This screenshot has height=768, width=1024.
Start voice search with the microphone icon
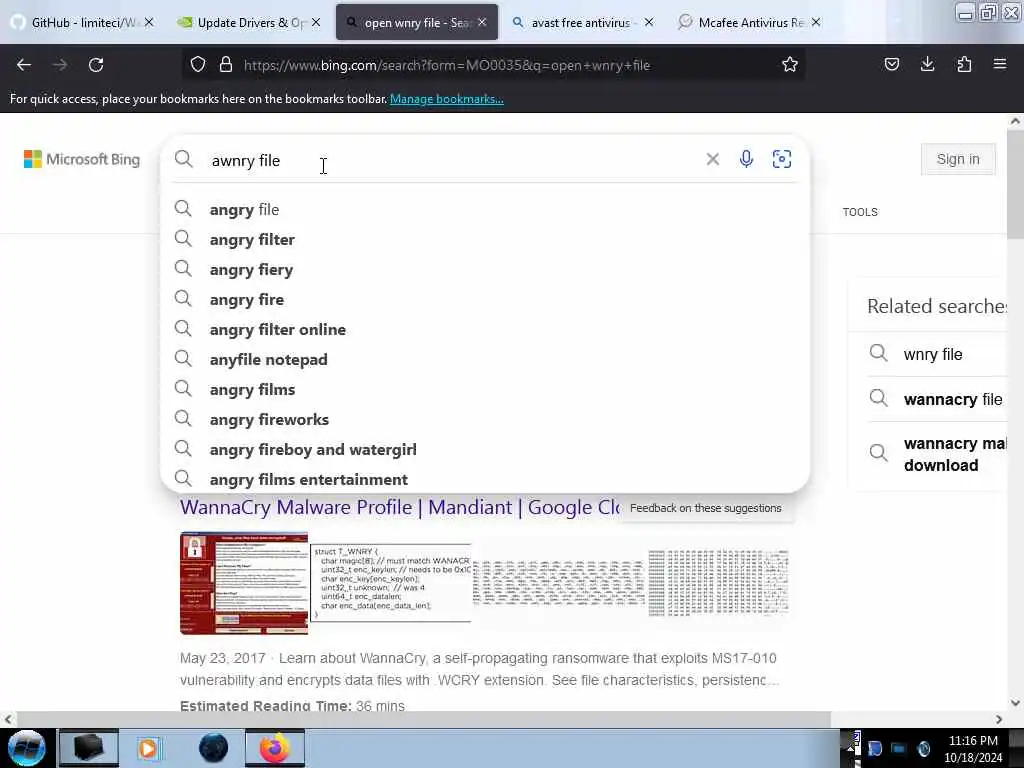click(x=746, y=159)
